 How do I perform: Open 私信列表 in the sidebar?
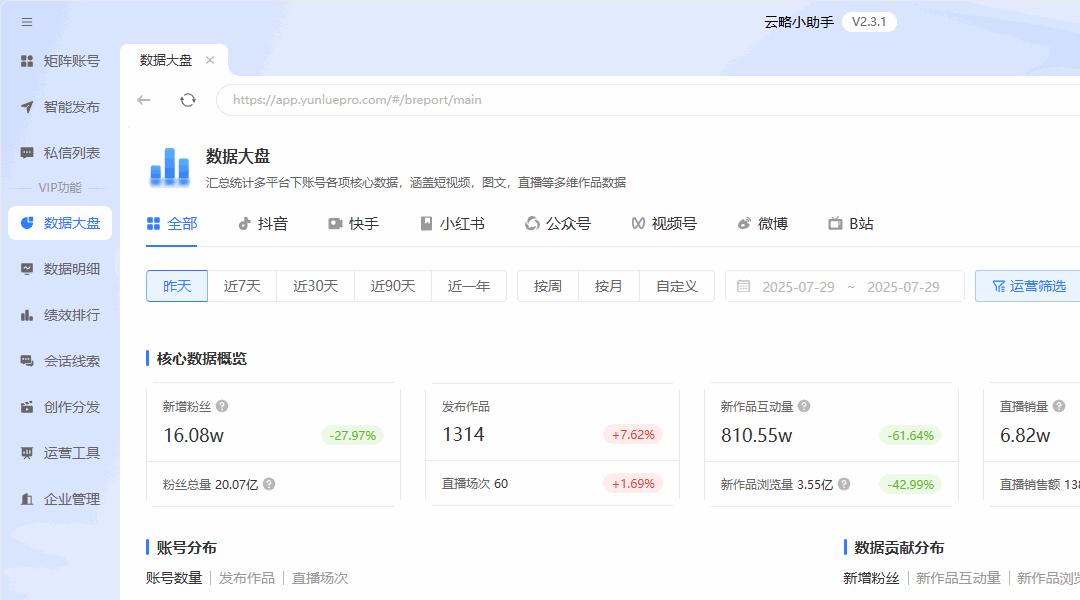pyautogui.click(x=60, y=153)
